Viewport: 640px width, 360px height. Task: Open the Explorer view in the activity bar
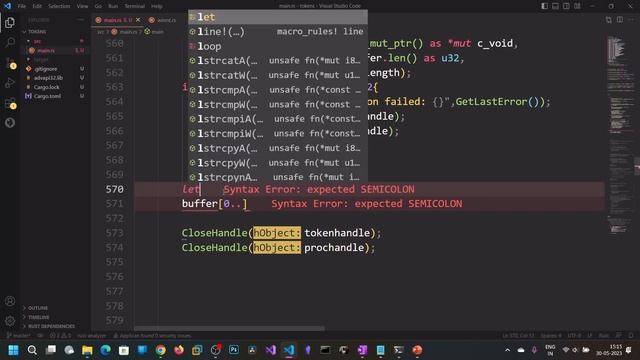(x=10, y=22)
